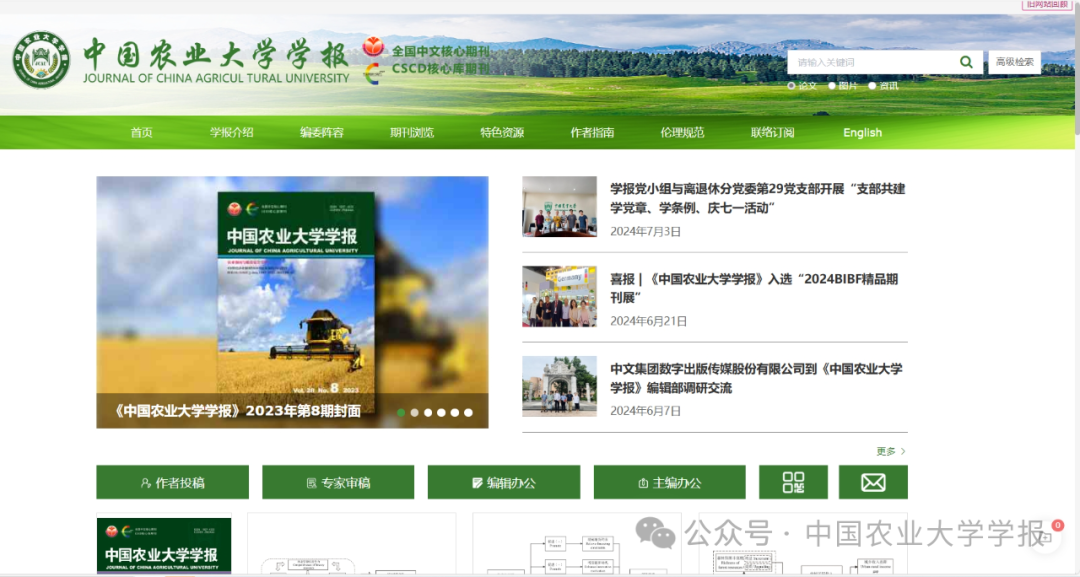The image size is (1080, 577).
Task: Open the 编委阵容 nav item
Action: pos(322,132)
